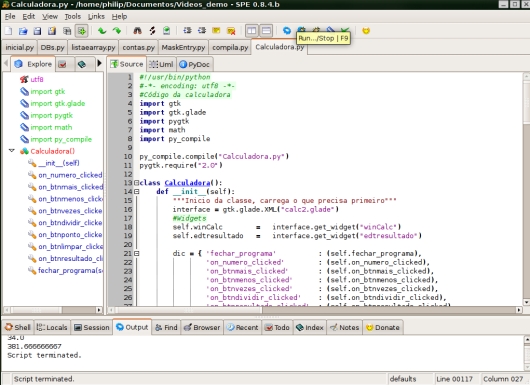
Task: Open the Session bottom tab
Action: point(92,328)
